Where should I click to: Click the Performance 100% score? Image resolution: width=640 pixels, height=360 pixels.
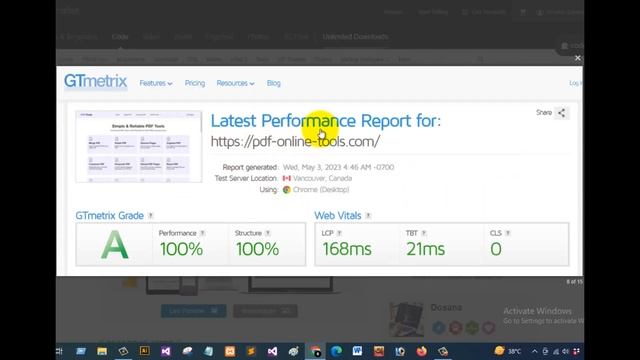[181, 249]
